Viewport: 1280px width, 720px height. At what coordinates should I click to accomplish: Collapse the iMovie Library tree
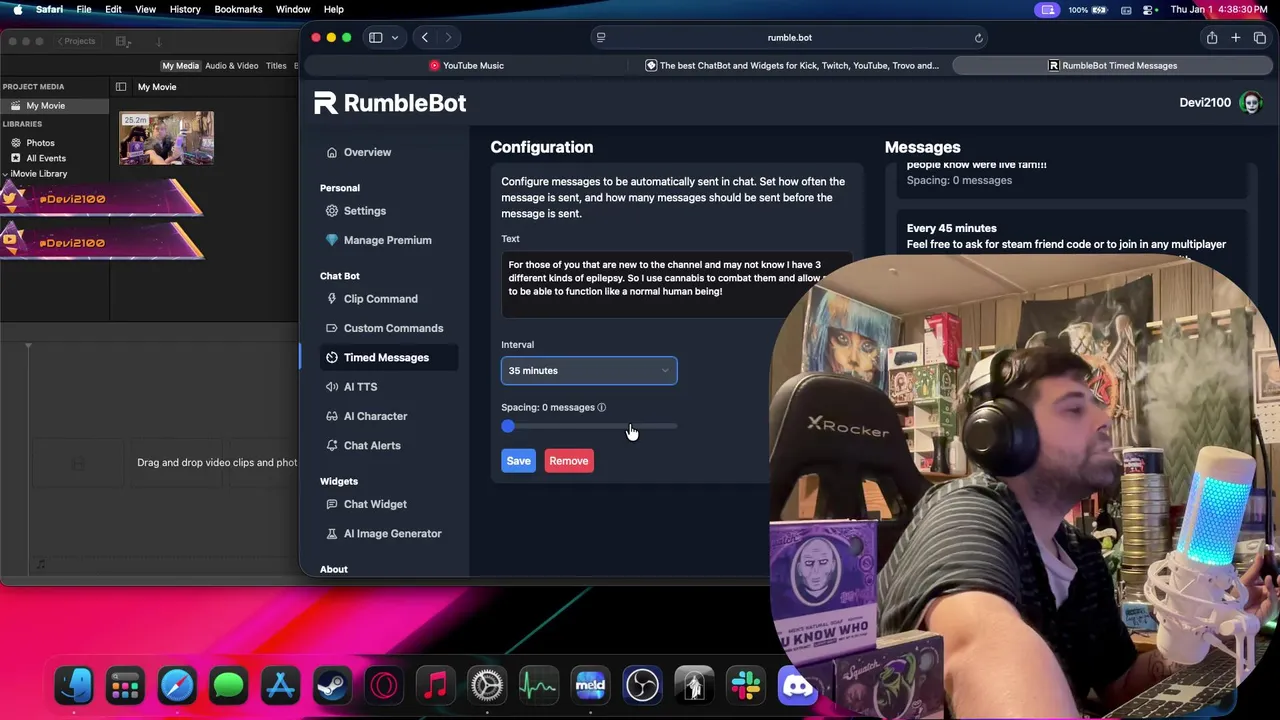point(5,174)
